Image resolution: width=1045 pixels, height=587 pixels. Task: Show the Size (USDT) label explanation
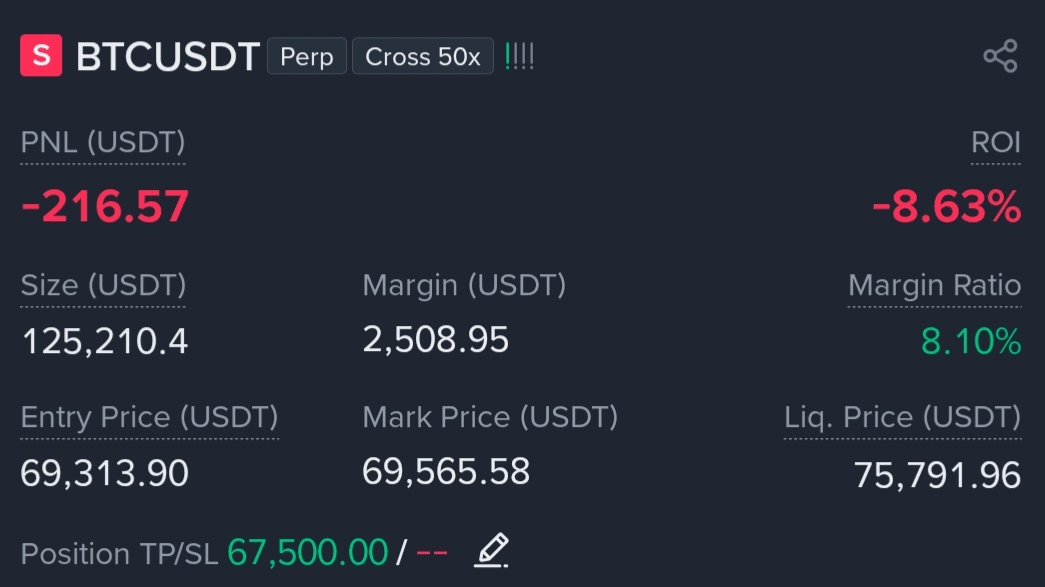pyautogui.click(x=103, y=285)
